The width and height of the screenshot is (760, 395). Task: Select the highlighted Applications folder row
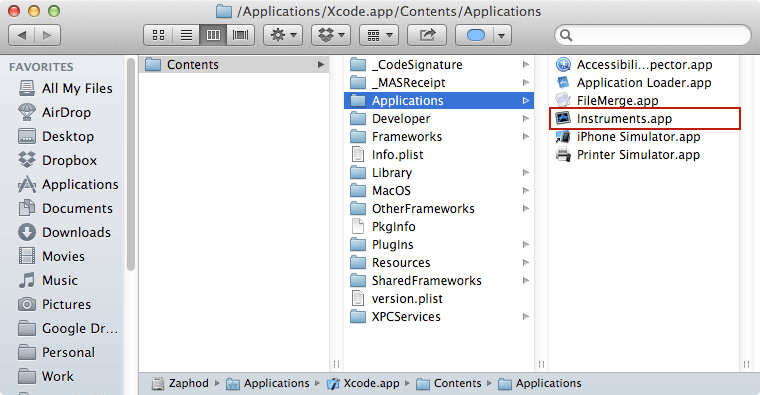(439, 100)
